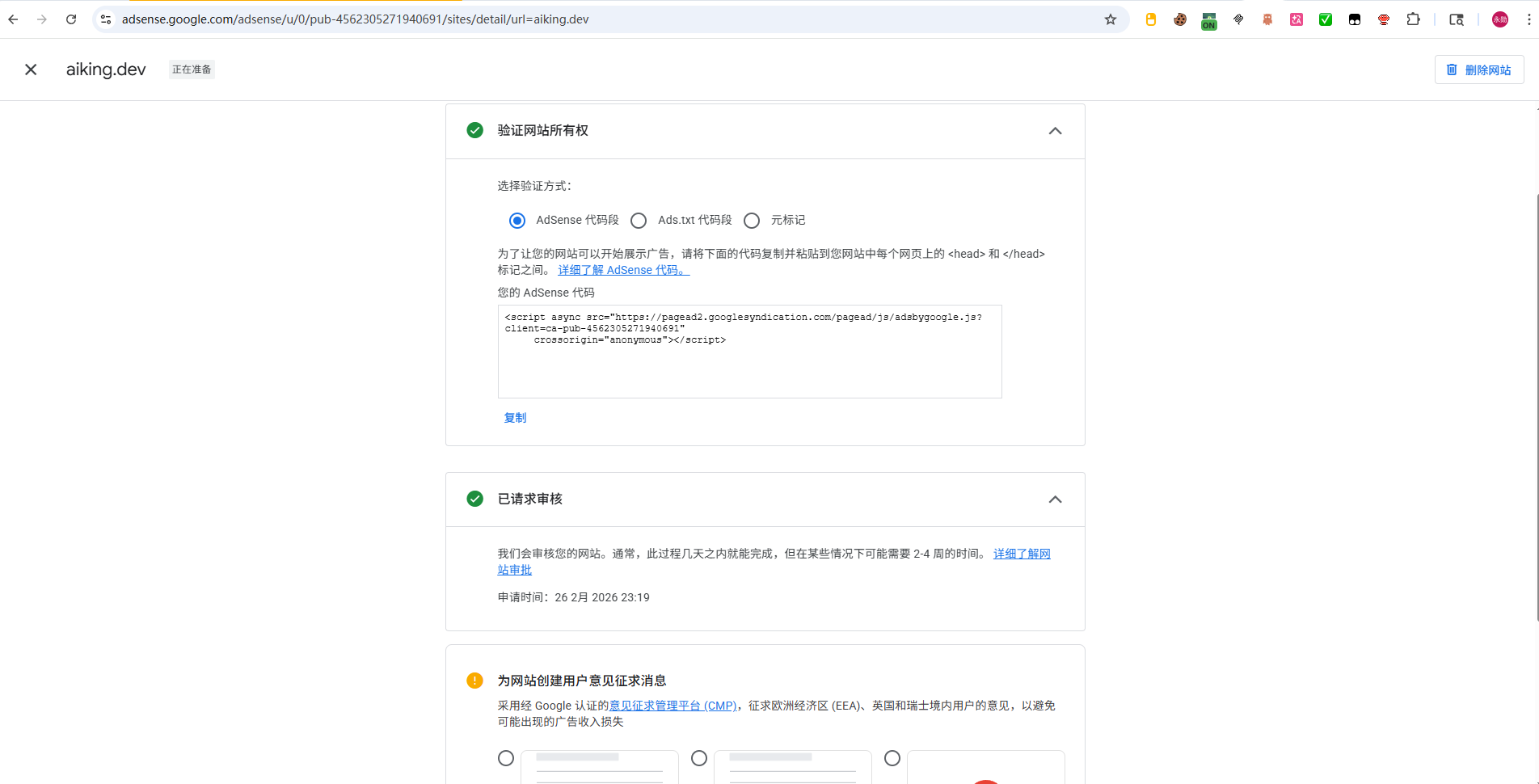
Task: Open the Extensions puzzle menu
Action: (1413, 19)
